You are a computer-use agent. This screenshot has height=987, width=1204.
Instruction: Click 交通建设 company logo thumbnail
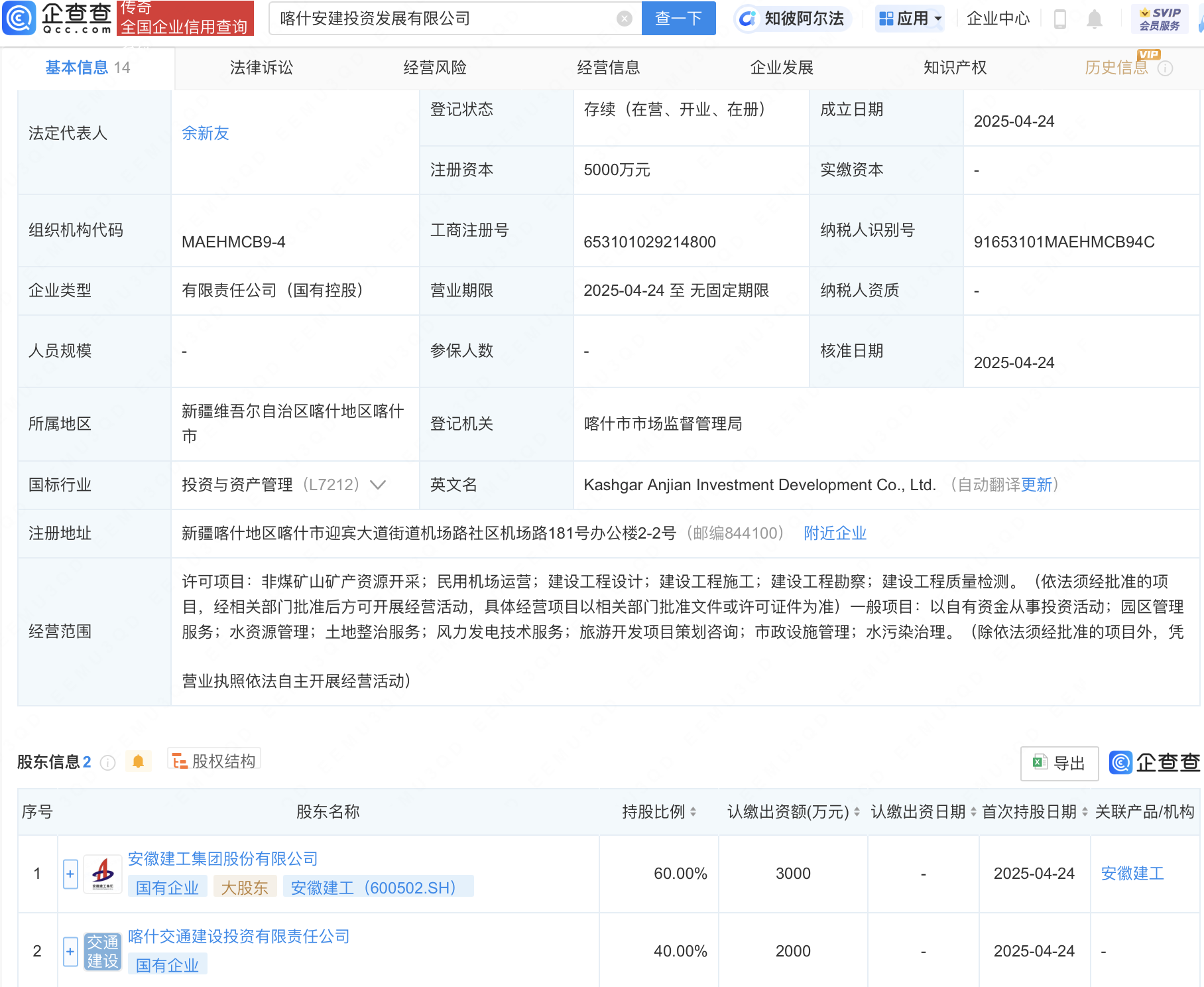[103, 952]
